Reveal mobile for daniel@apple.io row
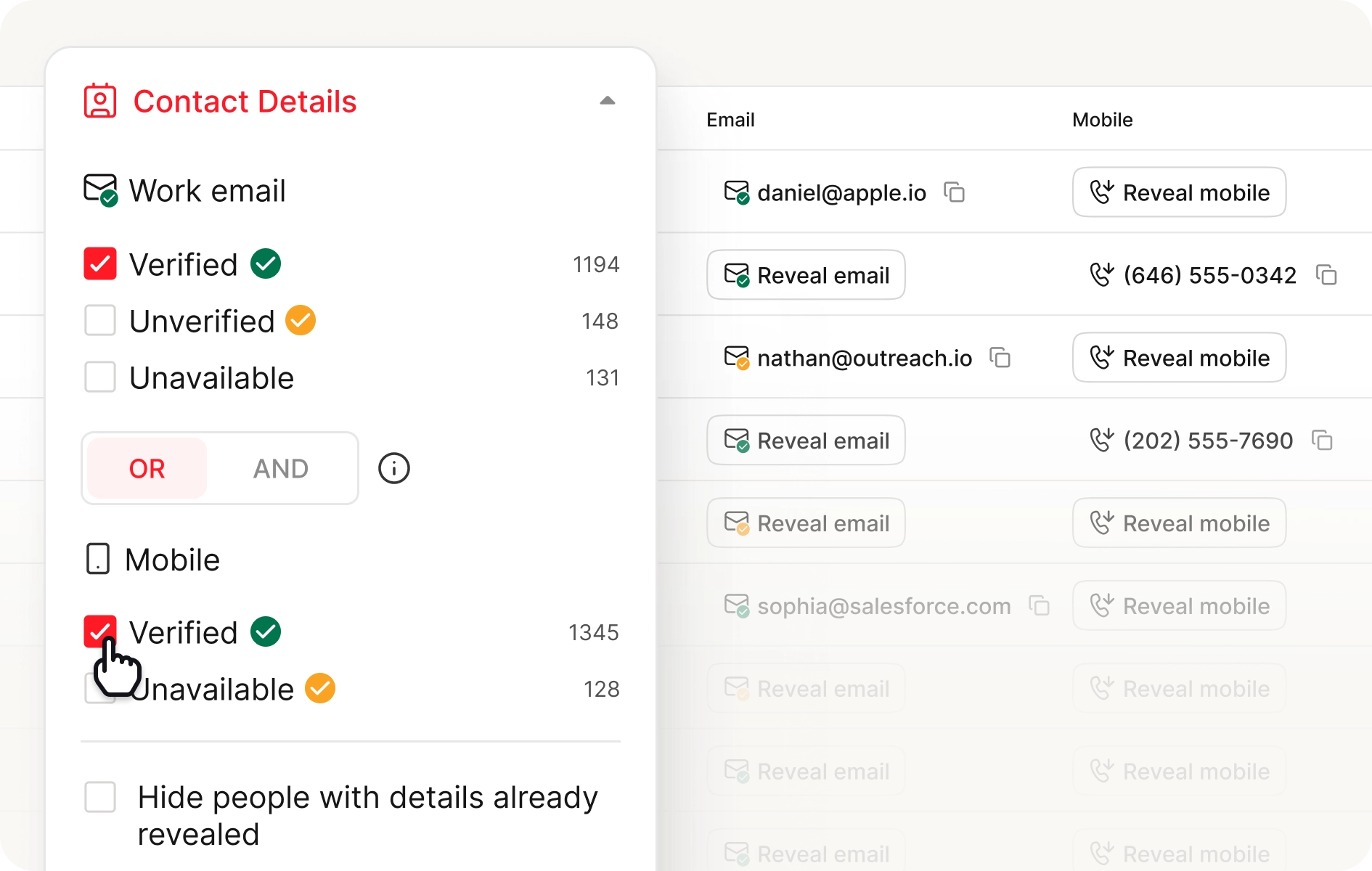Screen dimensions: 1372x871 tap(1179, 192)
